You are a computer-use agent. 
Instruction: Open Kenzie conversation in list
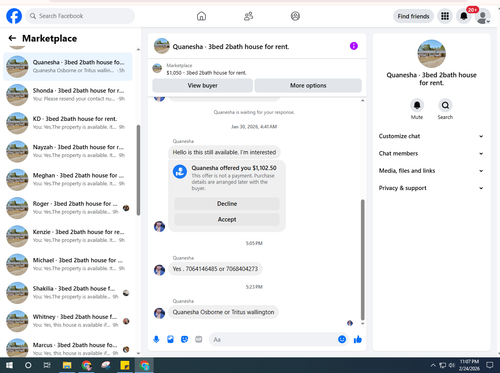coord(68,236)
